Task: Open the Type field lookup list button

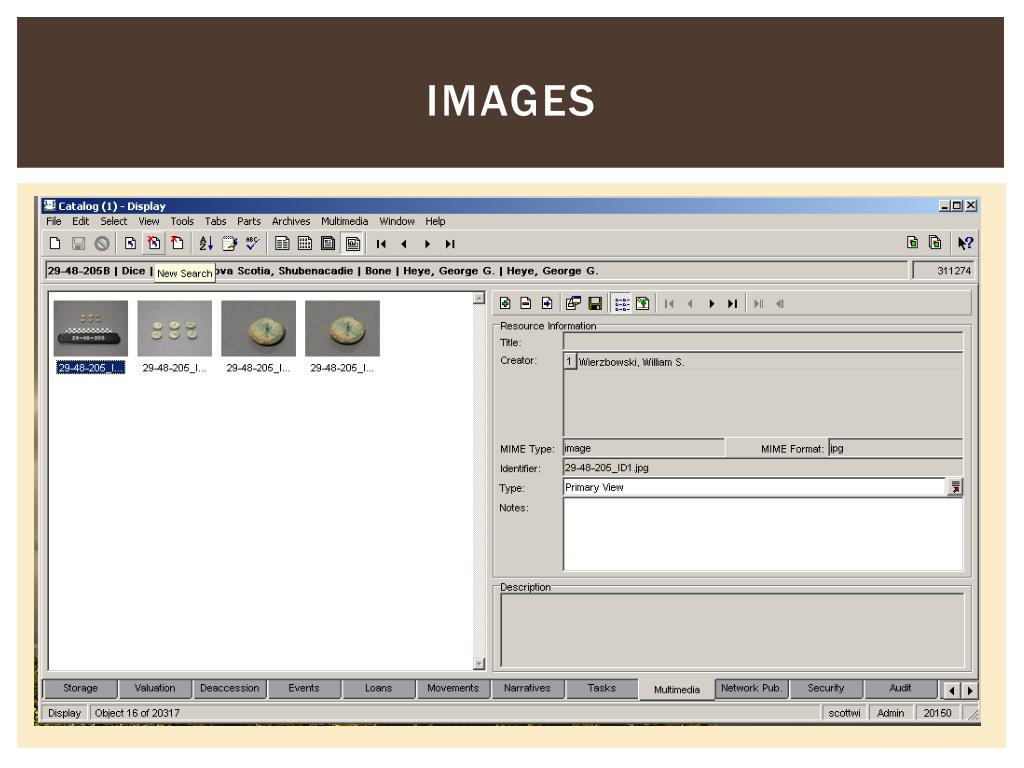Action: click(x=956, y=487)
